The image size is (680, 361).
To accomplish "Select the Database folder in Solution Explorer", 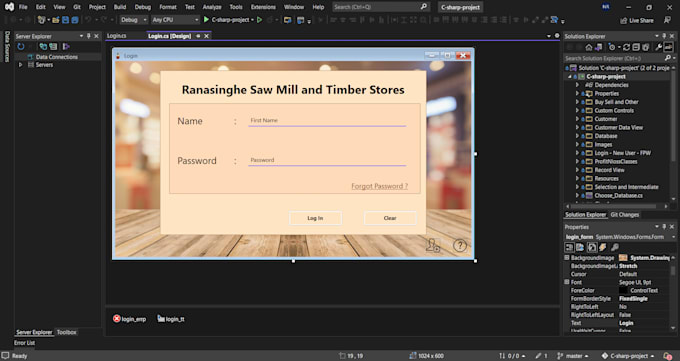I will pyautogui.click(x=605, y=136).
